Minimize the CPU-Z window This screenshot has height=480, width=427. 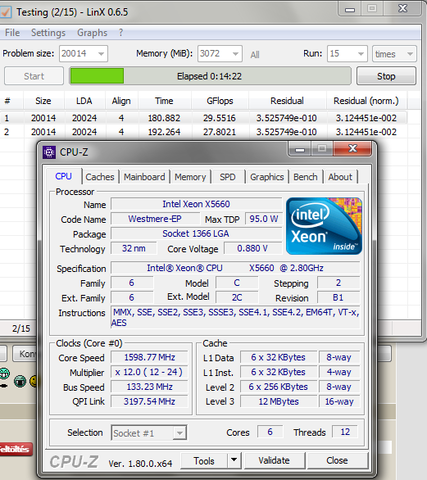300,149
